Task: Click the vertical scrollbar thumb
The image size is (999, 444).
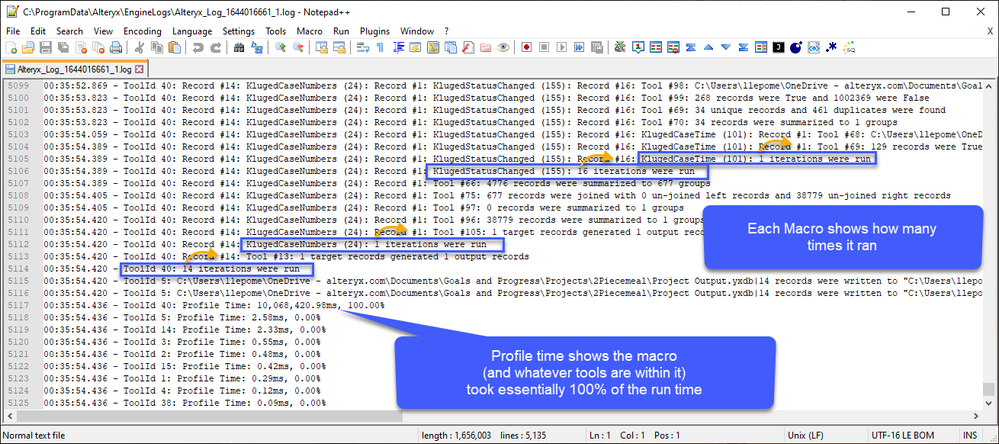Action: [x=988, y=389]
